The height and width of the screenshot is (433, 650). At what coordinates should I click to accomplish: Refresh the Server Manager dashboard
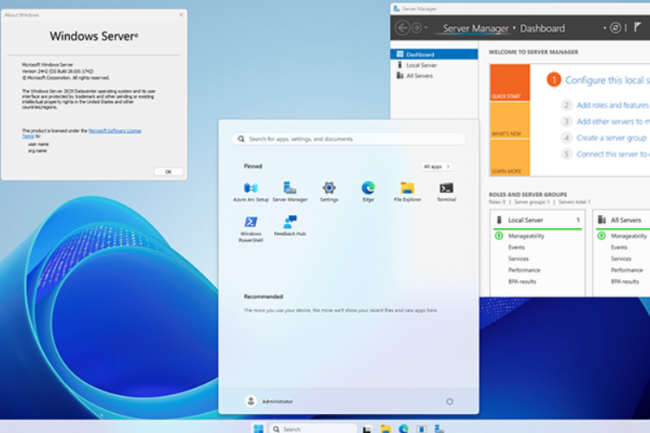(616, 28)
